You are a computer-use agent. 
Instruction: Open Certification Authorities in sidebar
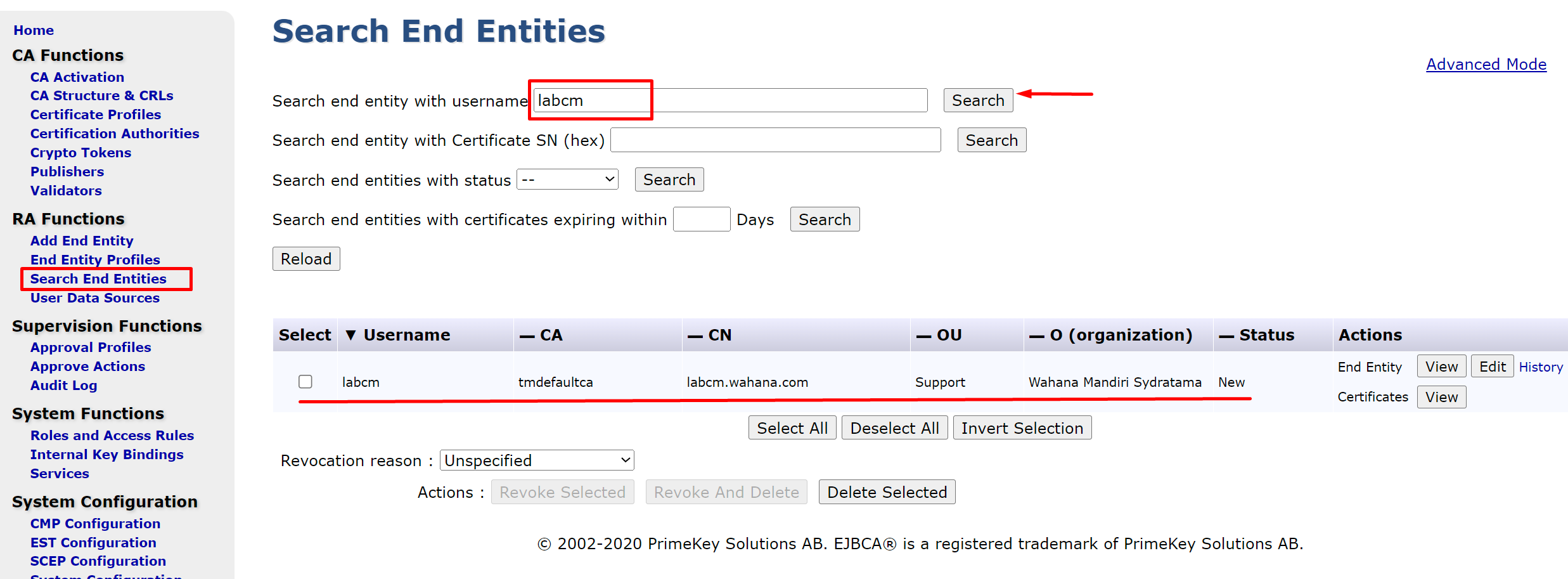pyautogui.click(x=115, y=134)
